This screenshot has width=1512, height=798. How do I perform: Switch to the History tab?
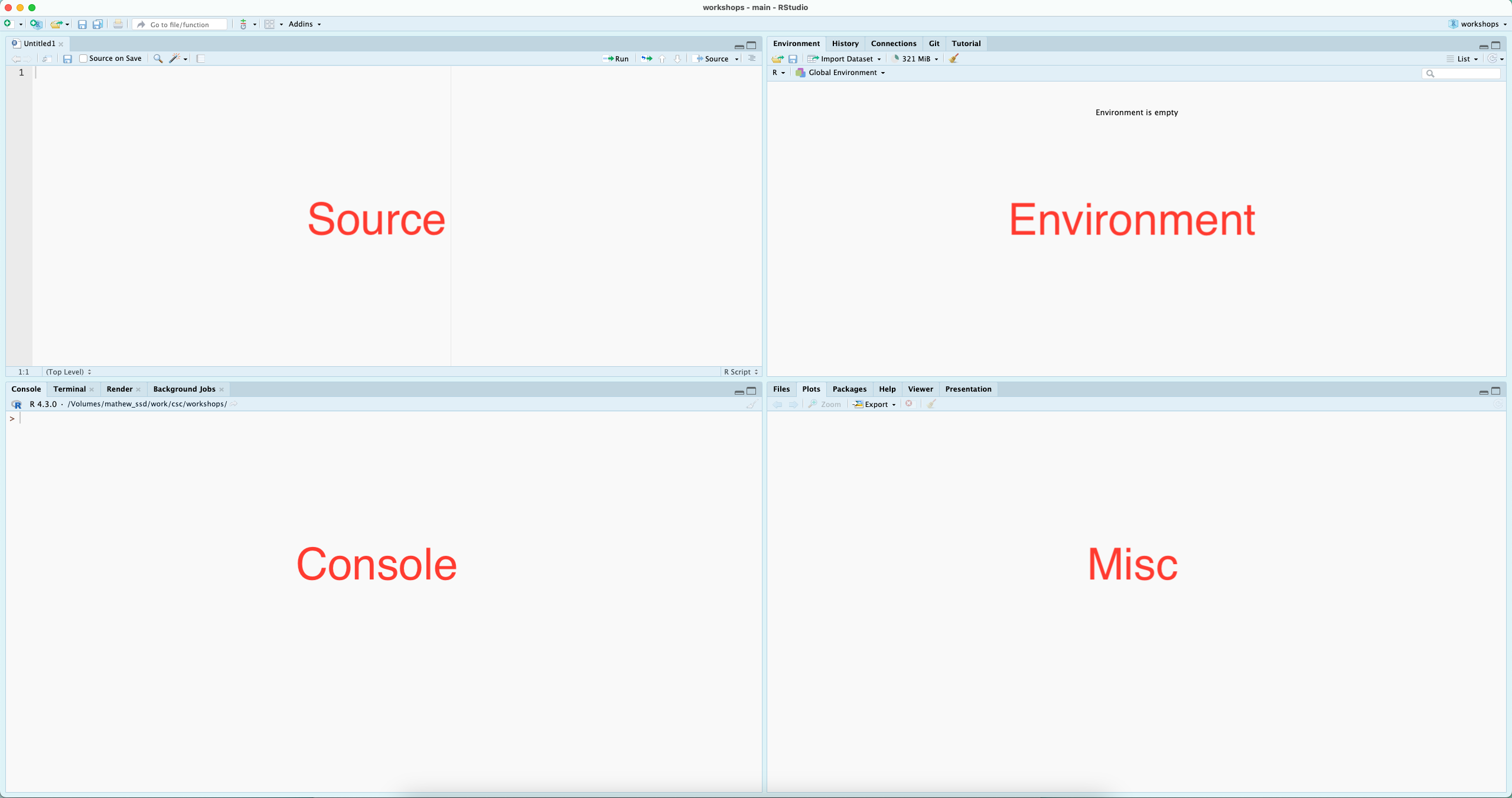[x=845, y=44]
